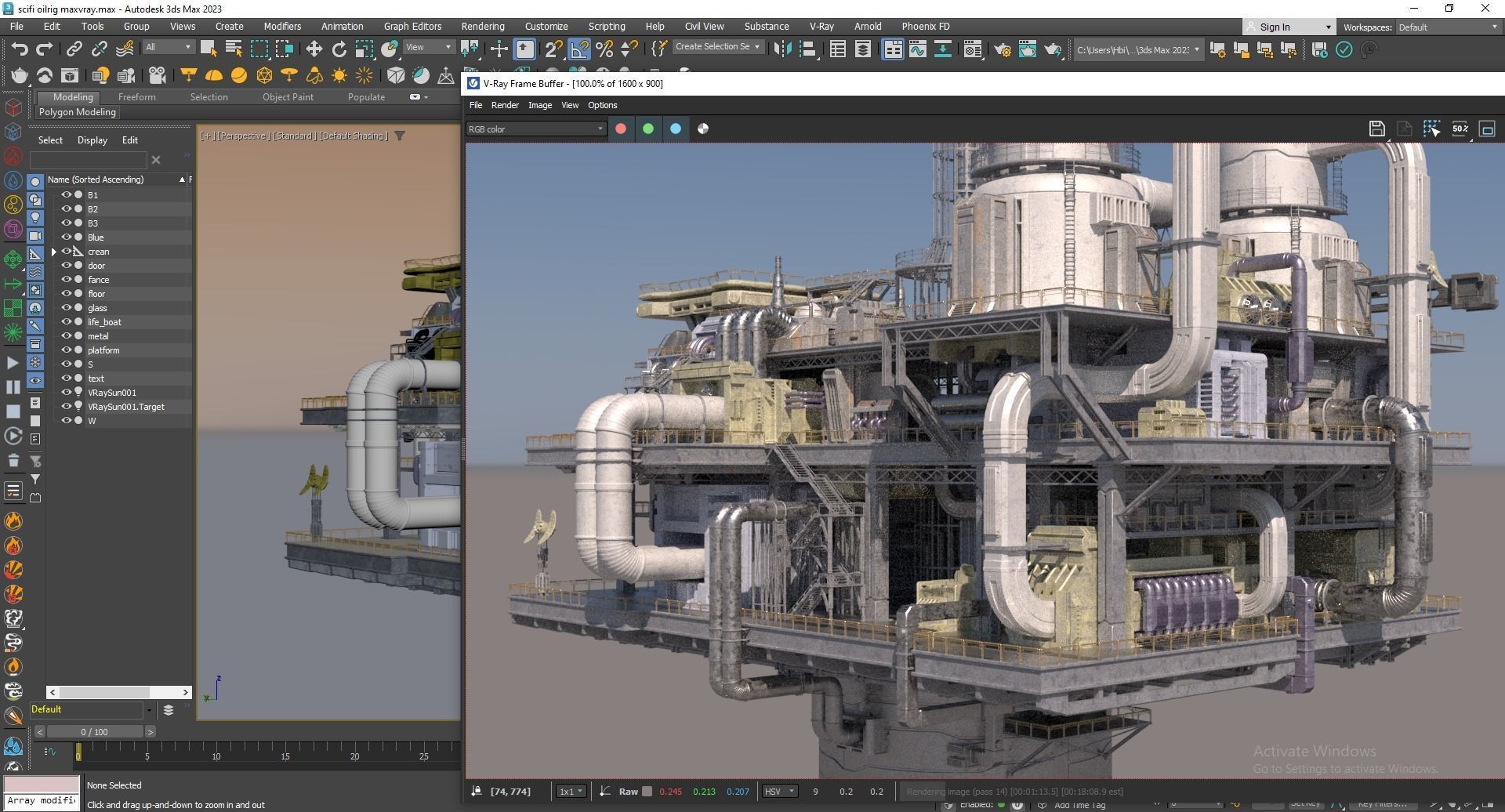Screen dimensions: 1505x812
Task: Create a V-Ray sun light icon
Action: pos(339,75)
